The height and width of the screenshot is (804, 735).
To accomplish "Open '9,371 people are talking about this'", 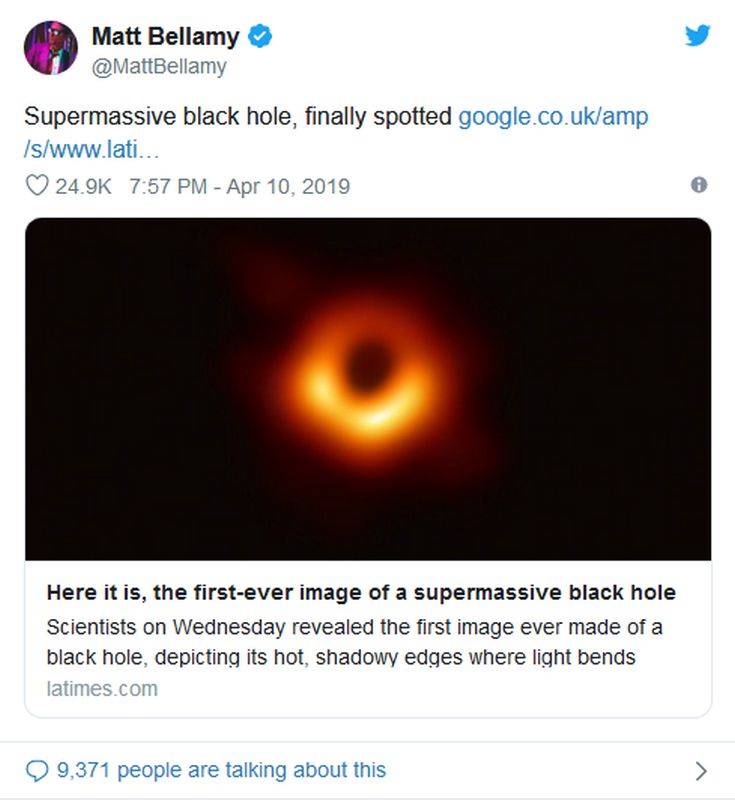I will pyautogui.click(x=221, y=770).
